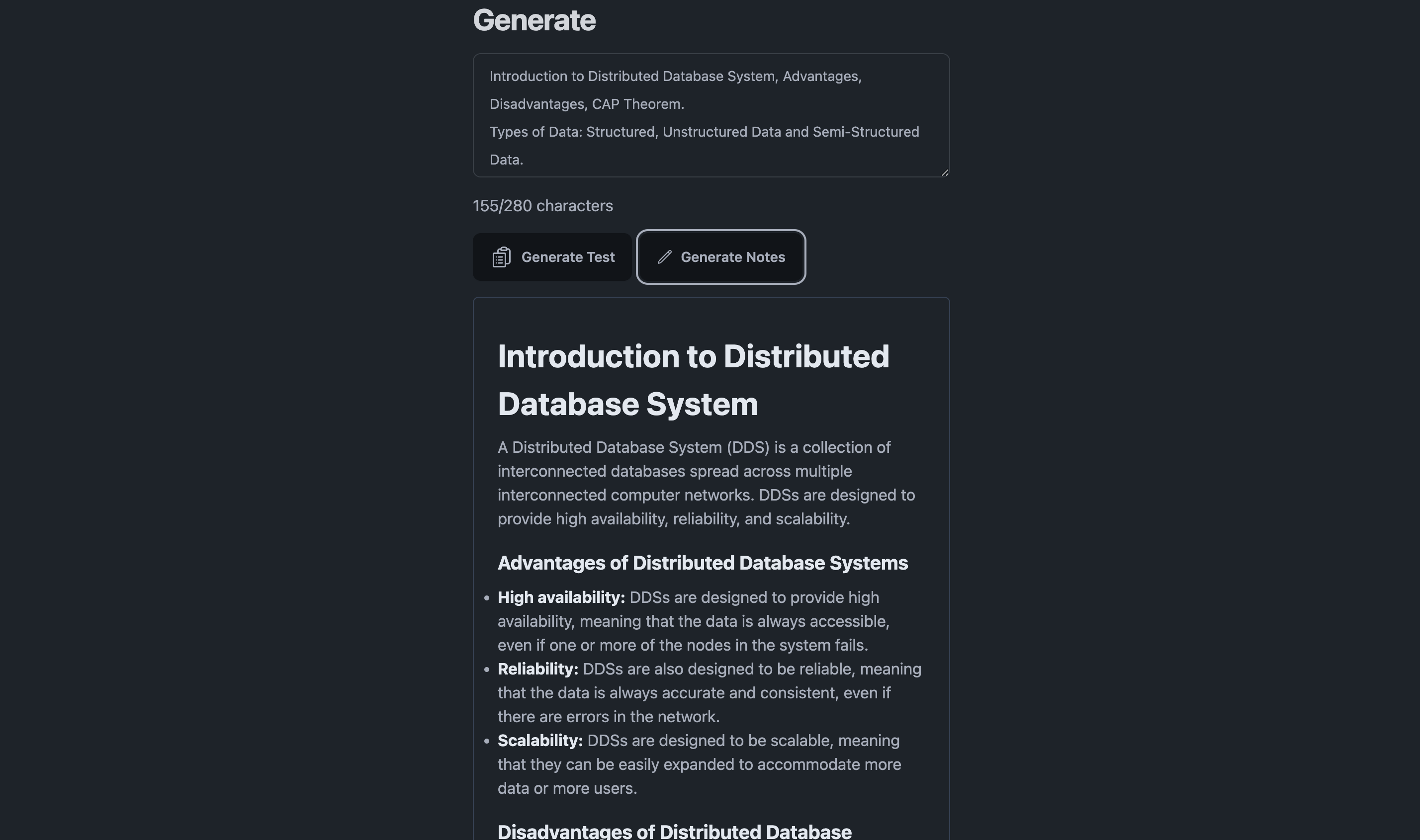Click the 155/280 characters counter
The image size is (1420, 840).
click(x=542, y=206)
